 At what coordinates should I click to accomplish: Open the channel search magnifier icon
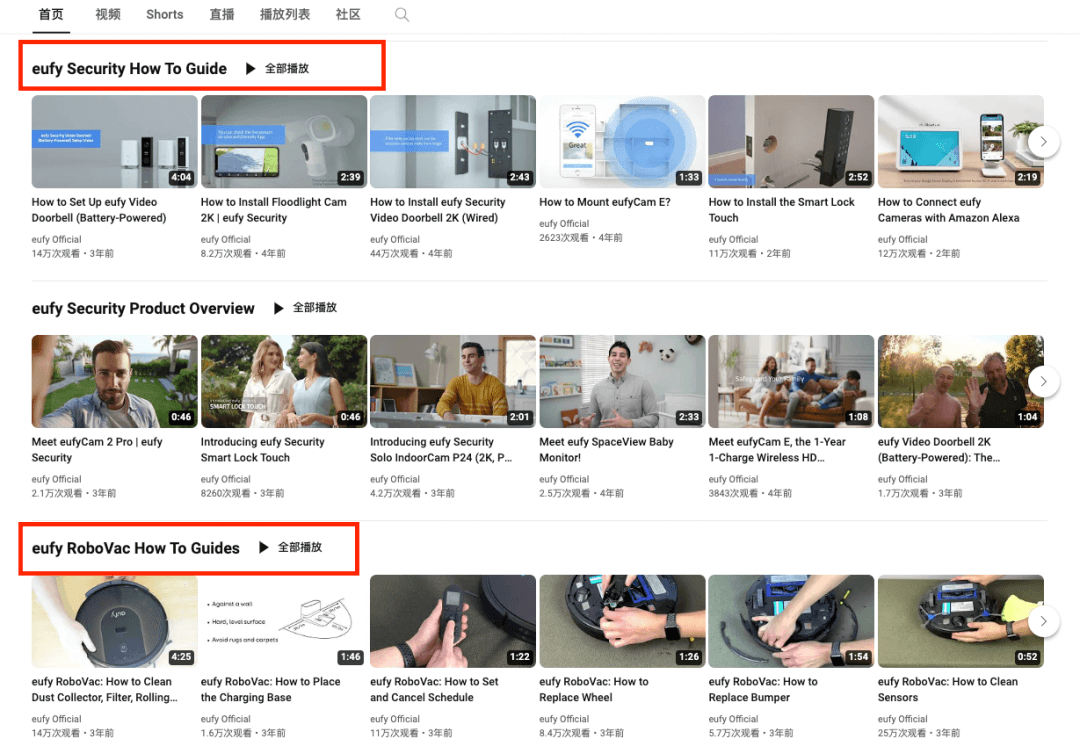click(x=402, y=14)
